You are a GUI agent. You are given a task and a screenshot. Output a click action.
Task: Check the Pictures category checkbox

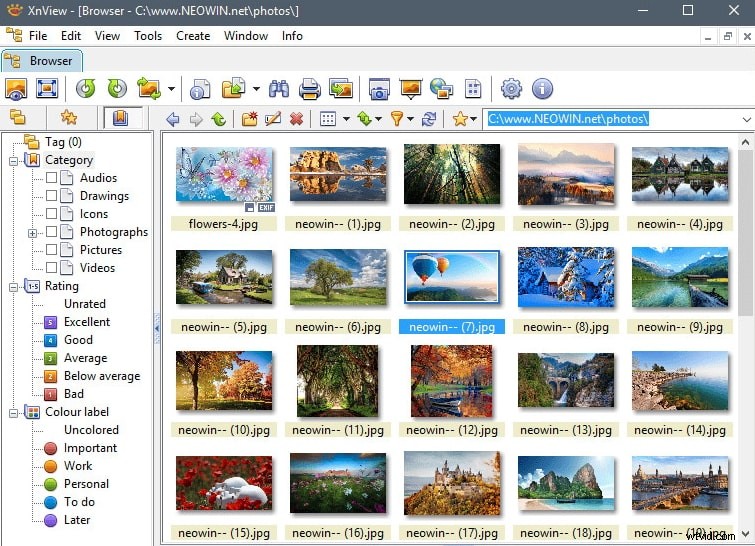tap(52, 249)
